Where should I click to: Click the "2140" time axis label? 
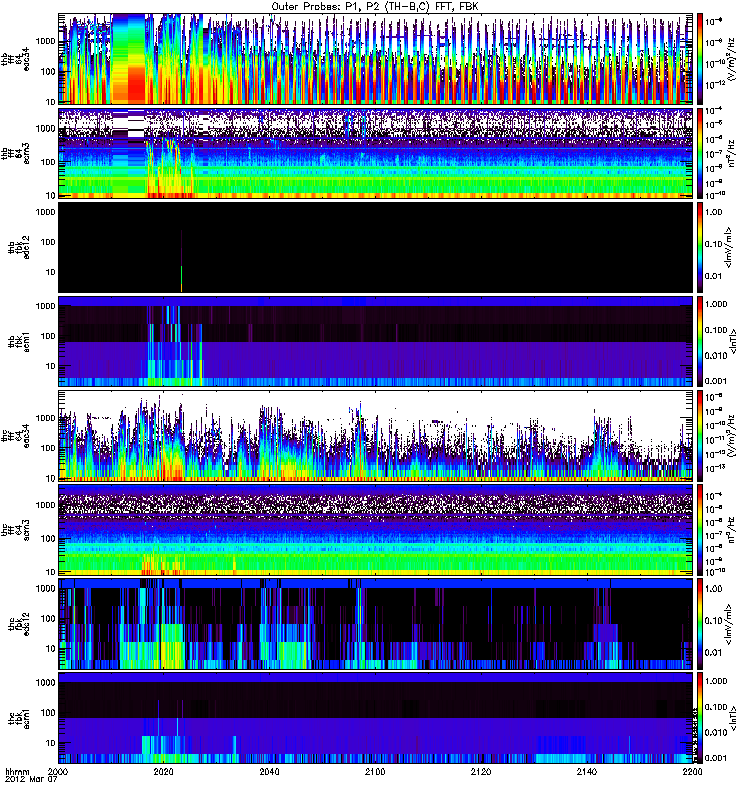click(587, 771)
